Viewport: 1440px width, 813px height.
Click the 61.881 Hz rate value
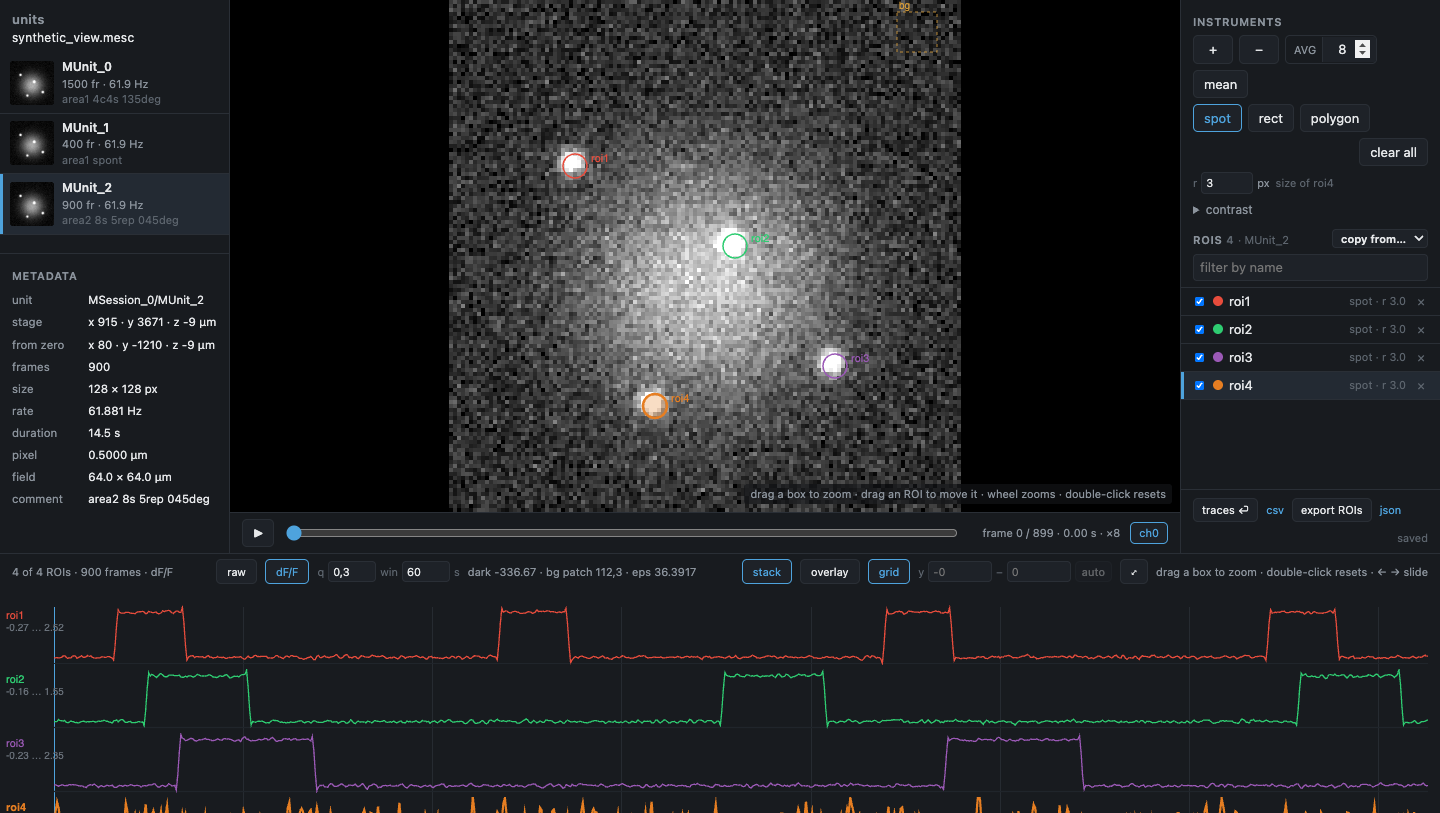pyautogui.click(x=116, y=411)
